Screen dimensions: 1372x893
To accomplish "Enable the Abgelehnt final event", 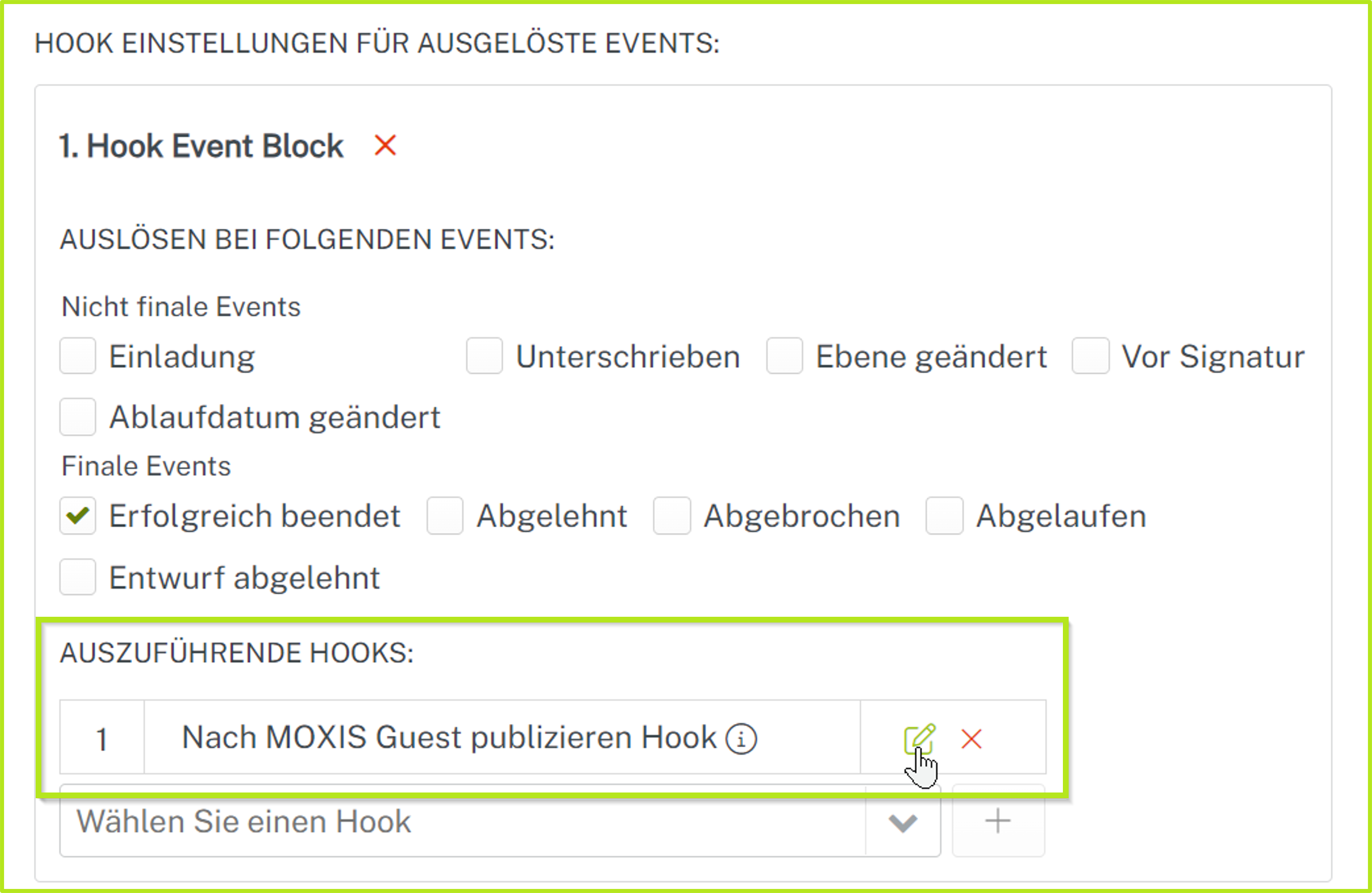I will pos(445,516).
